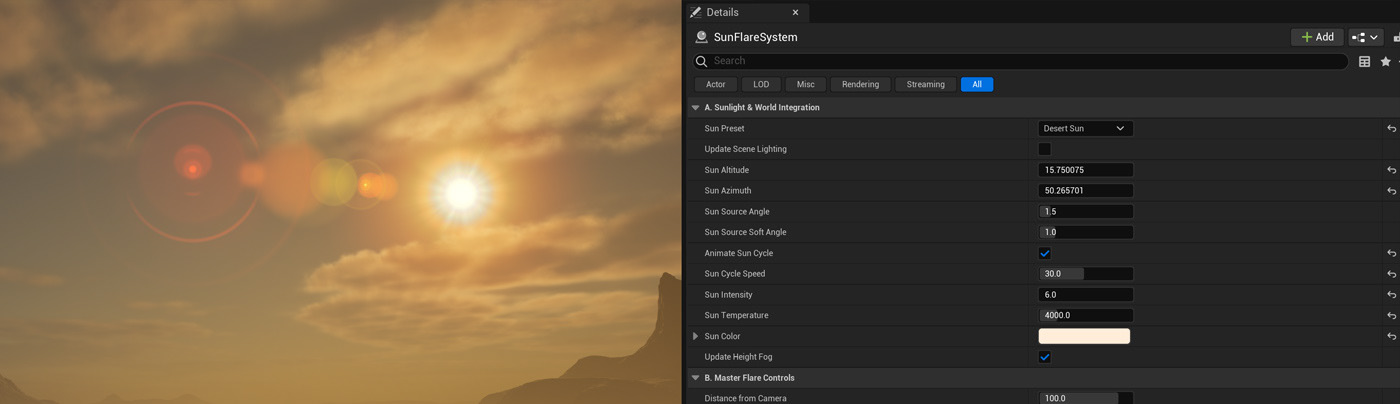Screen dimensions: 1400x404
Task: Reset Sun Cycle Speed to default
Action: pos(1391,274)
